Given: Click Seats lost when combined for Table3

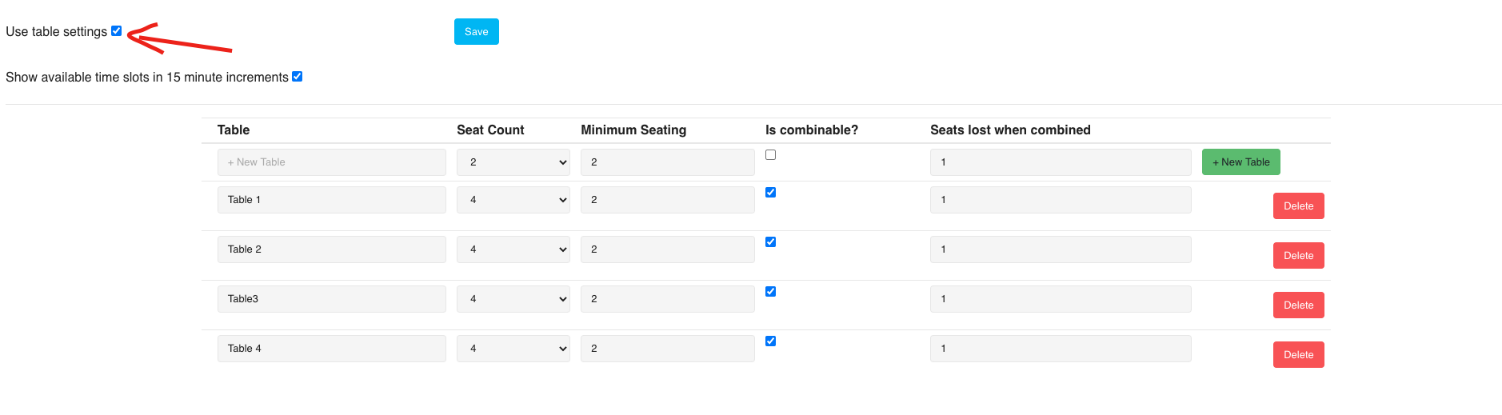Looking at the screenshot, I should pyautogui.click(x=1060, y=299).
